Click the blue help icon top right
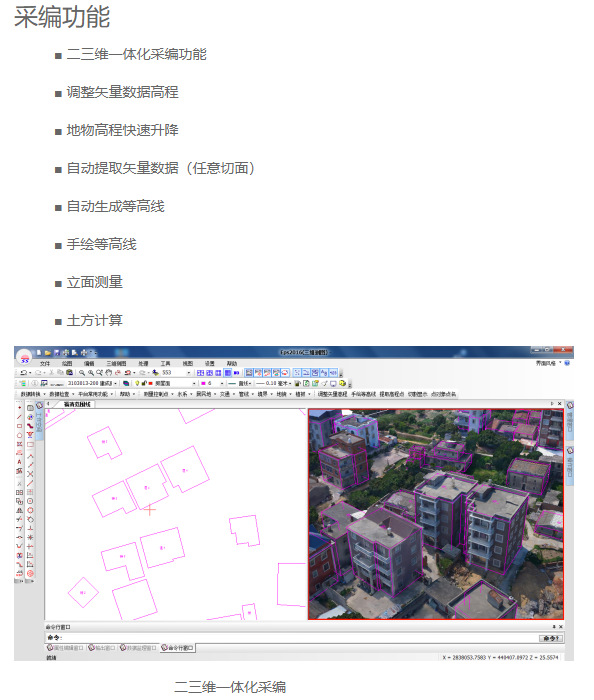 click(x=567, y=363)
